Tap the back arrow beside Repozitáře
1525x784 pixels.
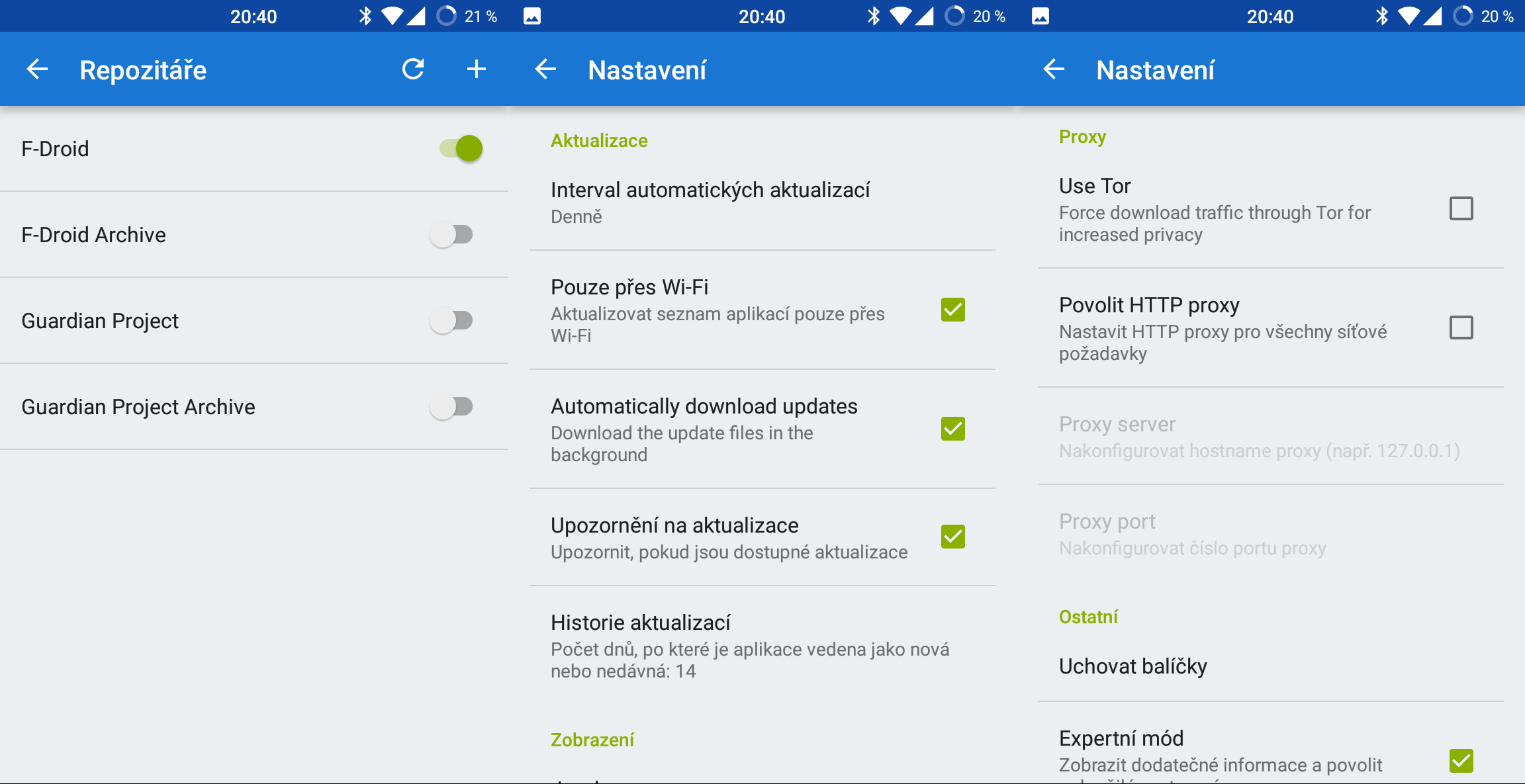pos(38,69)
